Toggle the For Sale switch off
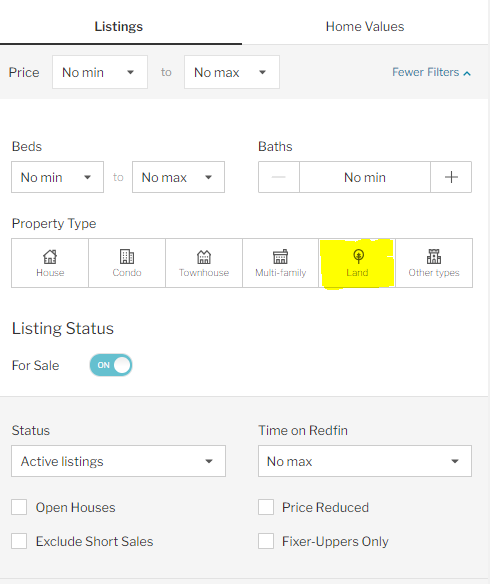The height and width of the screenshot is (584, 490). [x=111, y=365]
